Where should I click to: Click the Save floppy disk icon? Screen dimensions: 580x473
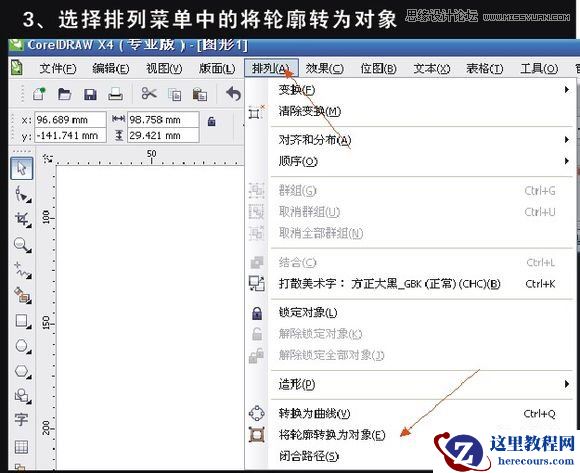(90, 94)
